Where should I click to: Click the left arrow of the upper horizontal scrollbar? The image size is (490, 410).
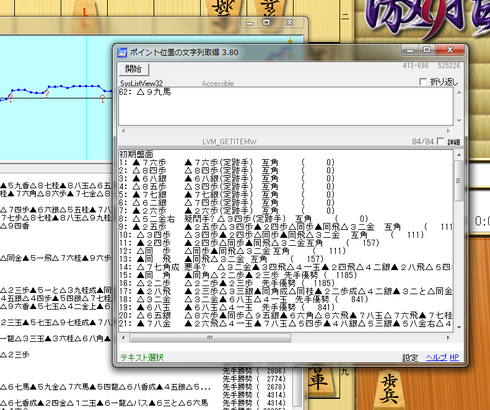123,131
